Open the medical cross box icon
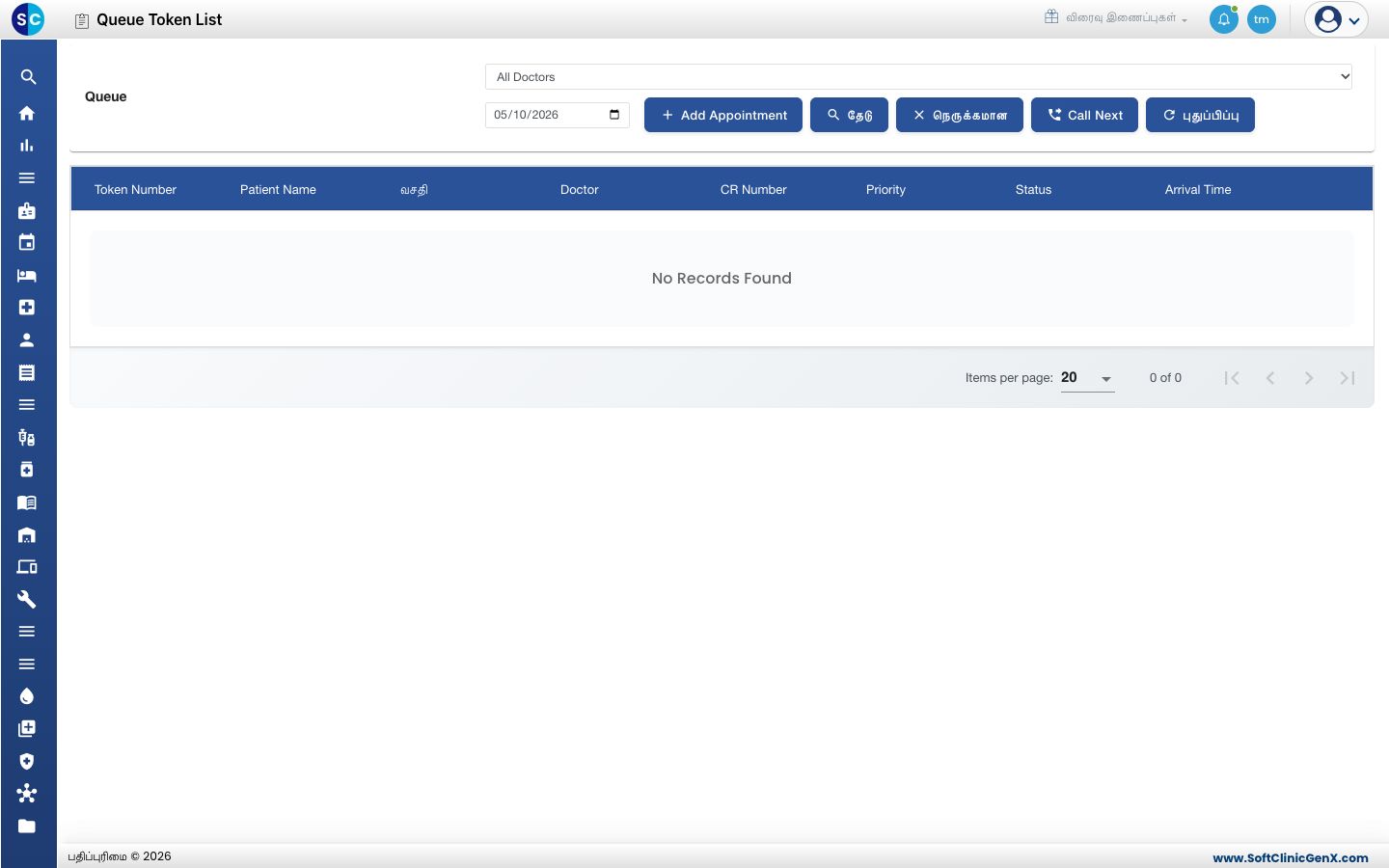 pyautogui.click(x=27, y=308)
